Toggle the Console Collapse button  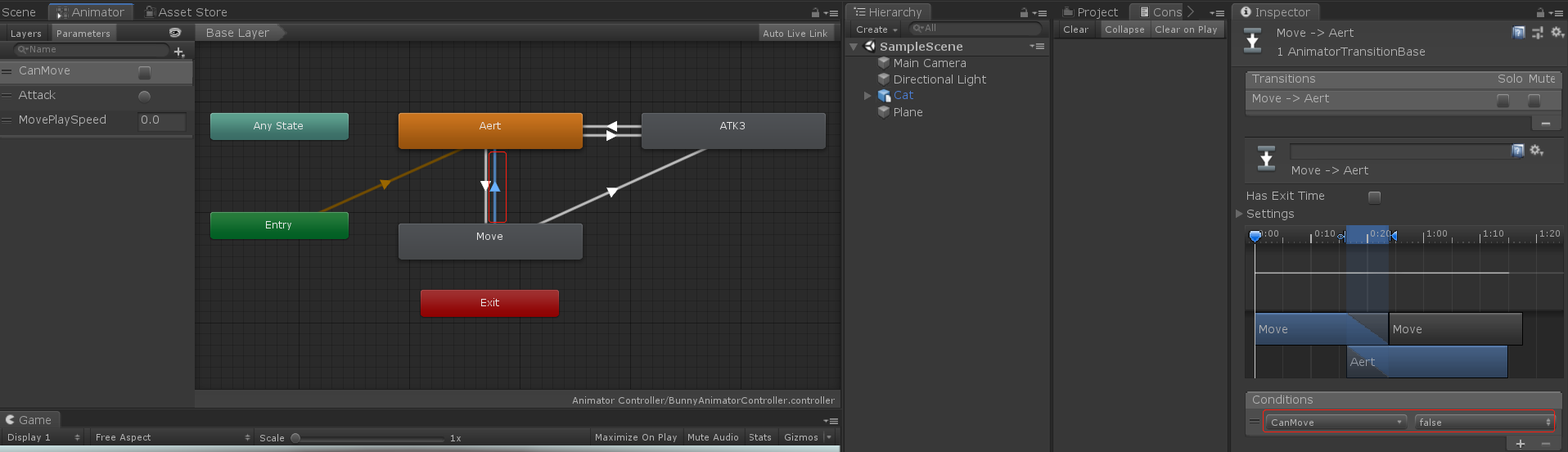coord(1124,29)
